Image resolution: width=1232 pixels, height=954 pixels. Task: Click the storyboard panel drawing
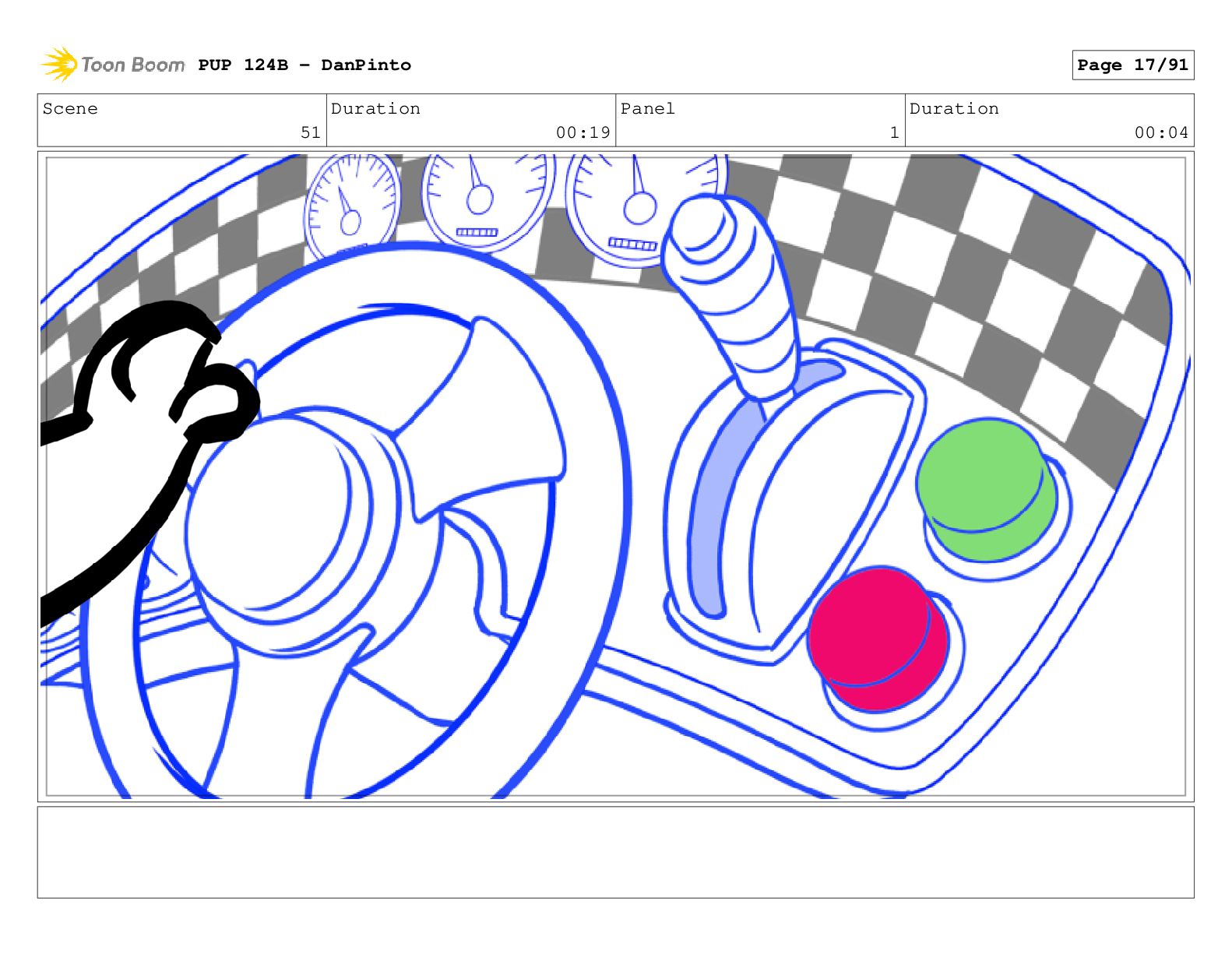click(x=615, y=477)
